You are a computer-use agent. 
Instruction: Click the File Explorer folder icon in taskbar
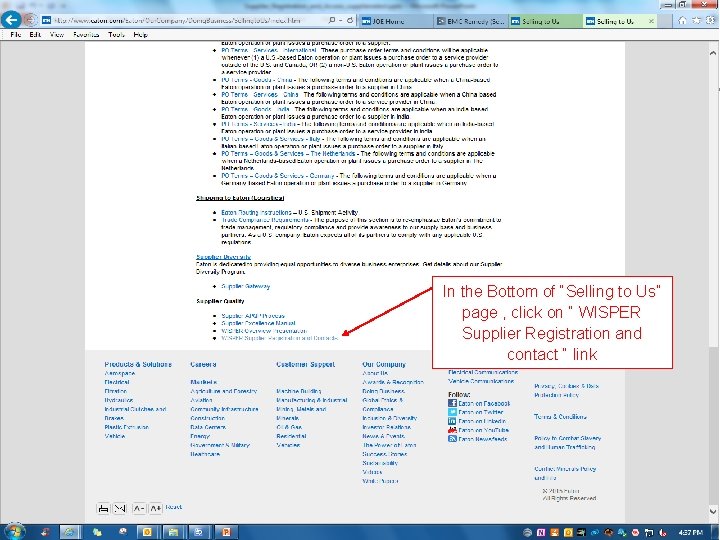pyautogui.click(x=173, y=532)
